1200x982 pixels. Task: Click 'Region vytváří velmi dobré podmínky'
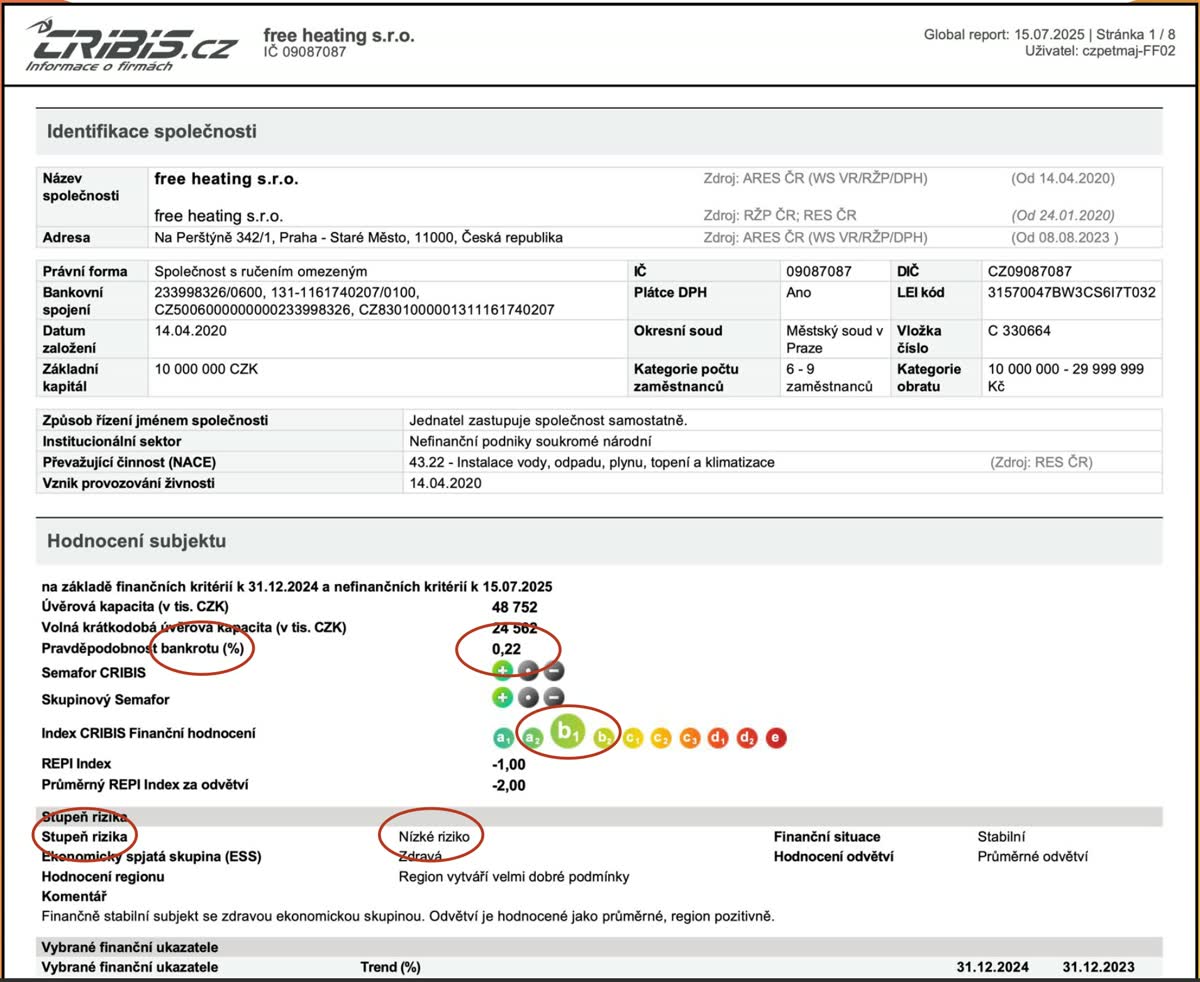point(514,876)
